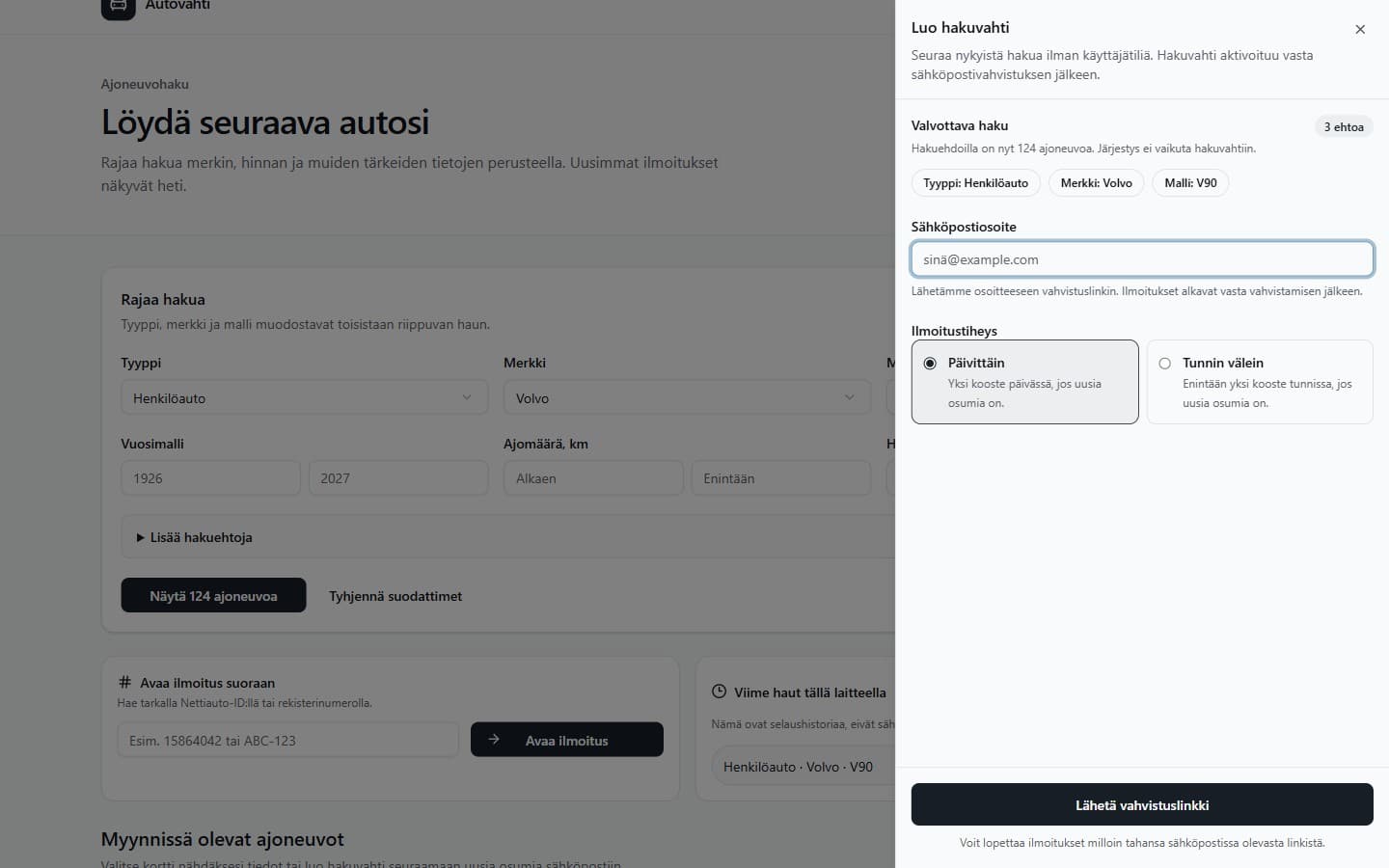Screen dimensions: 1389x868
Task: Click the Vuosimalli start year field 1926
Action: click(210, 478)
